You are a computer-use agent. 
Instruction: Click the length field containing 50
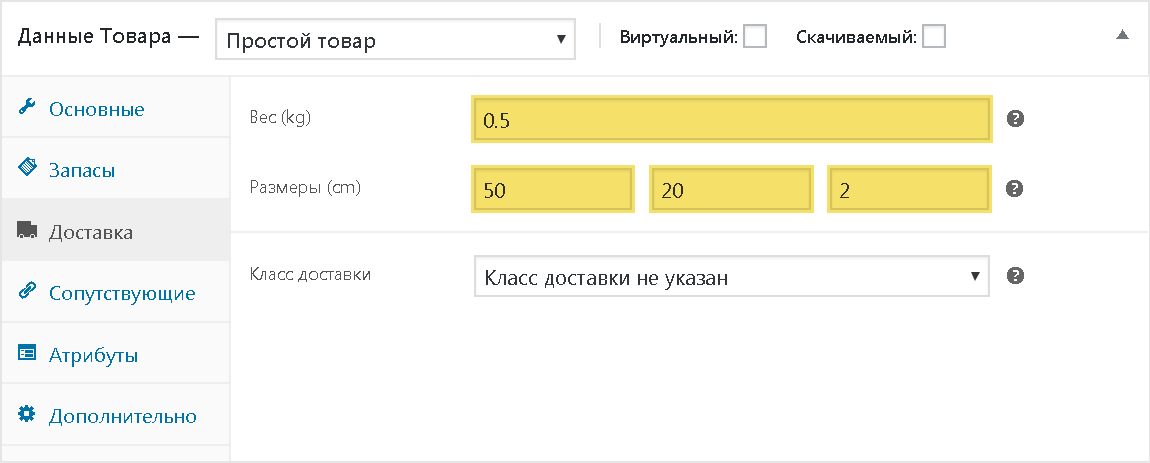coord(553,190)
